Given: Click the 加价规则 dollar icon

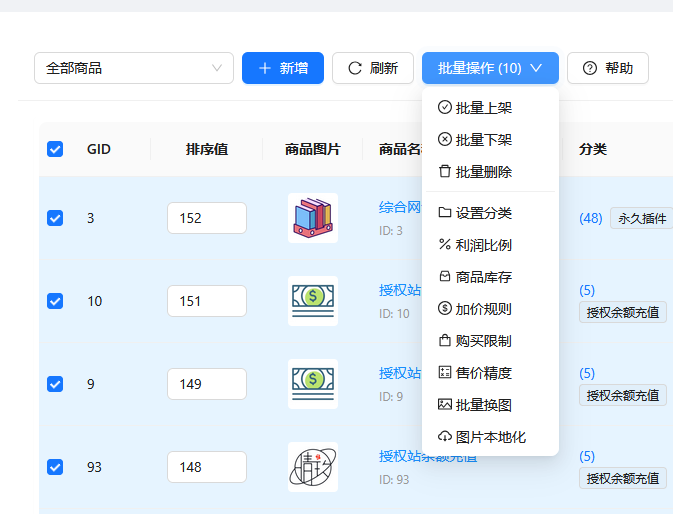Looking at the screenshot, I should (445, 309).
